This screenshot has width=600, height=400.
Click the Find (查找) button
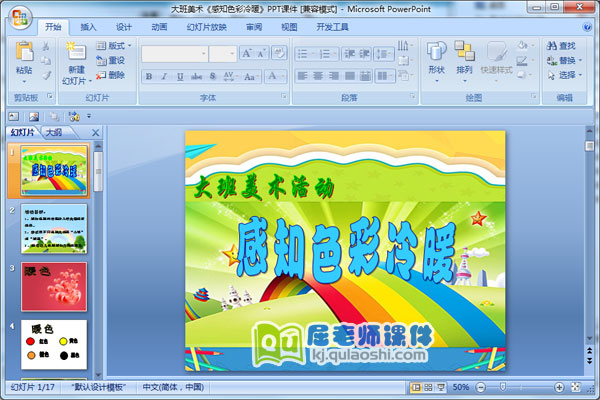pos(561,46)
